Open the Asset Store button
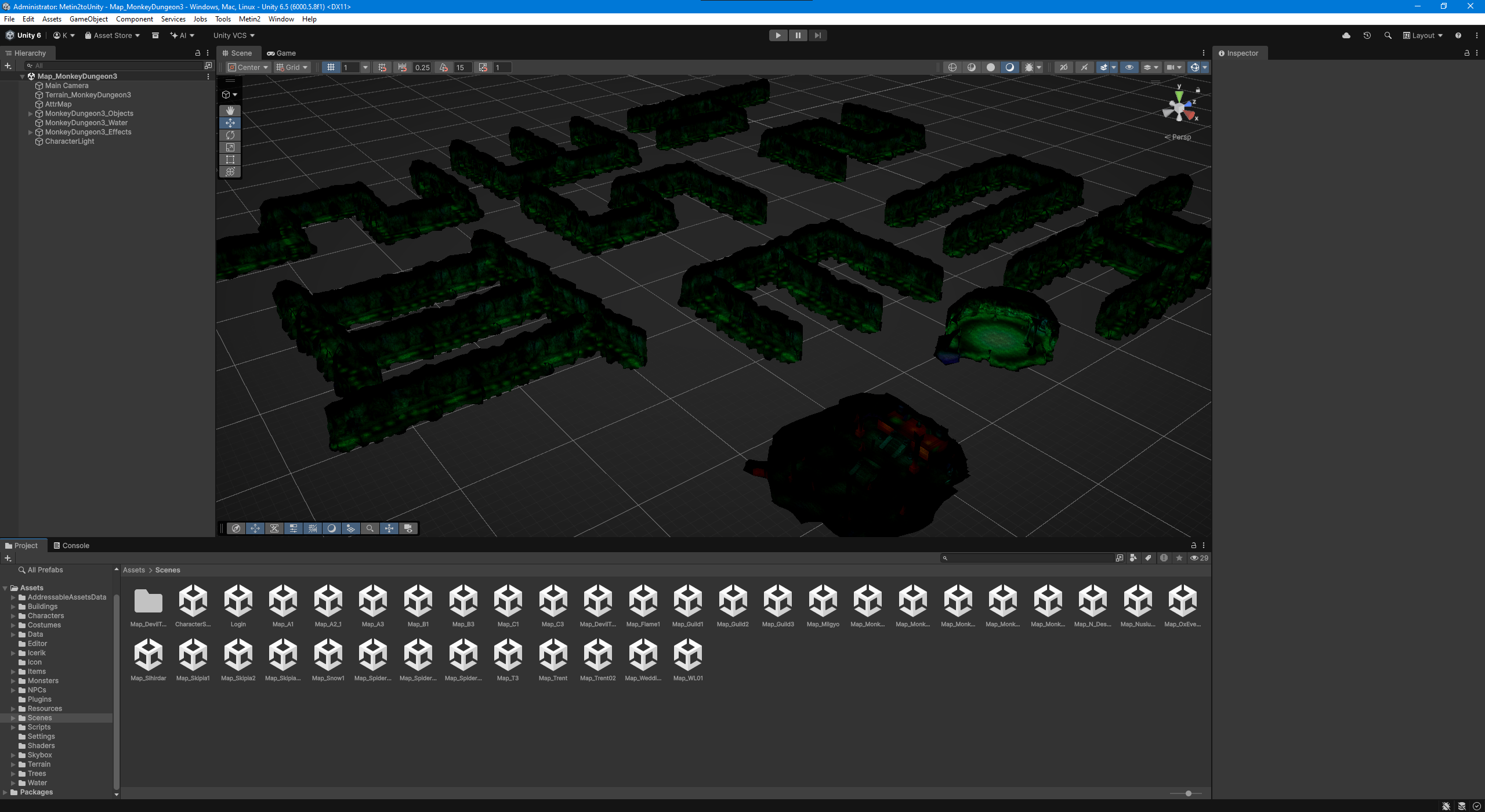 (x=113, y=35)
